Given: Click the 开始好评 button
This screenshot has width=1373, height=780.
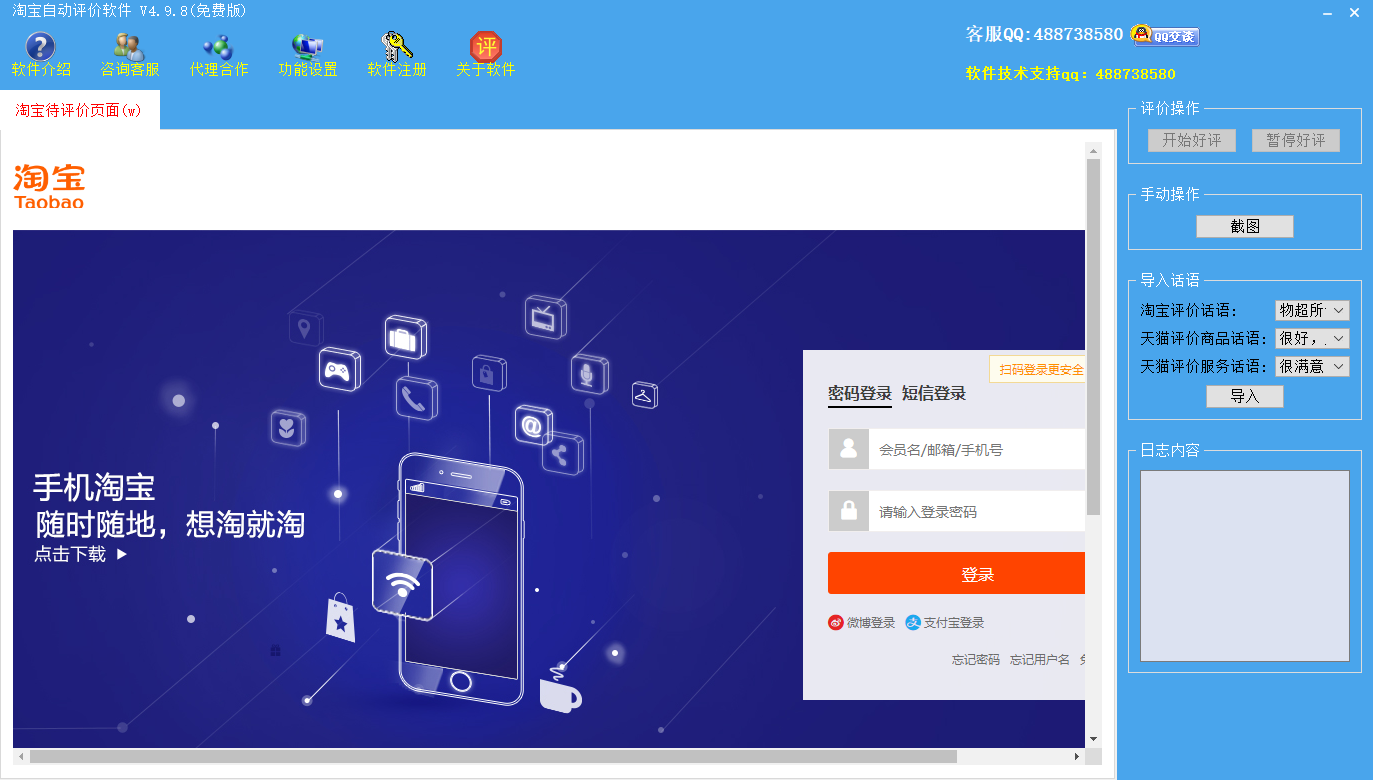Looking at the screenshot, I should (1192, 140).
